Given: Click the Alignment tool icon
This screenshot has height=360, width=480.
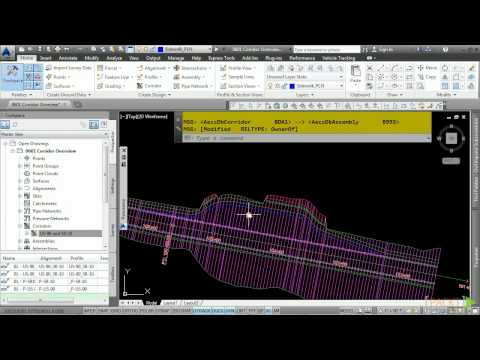Looking at the screenshot, I should point(140,68).
